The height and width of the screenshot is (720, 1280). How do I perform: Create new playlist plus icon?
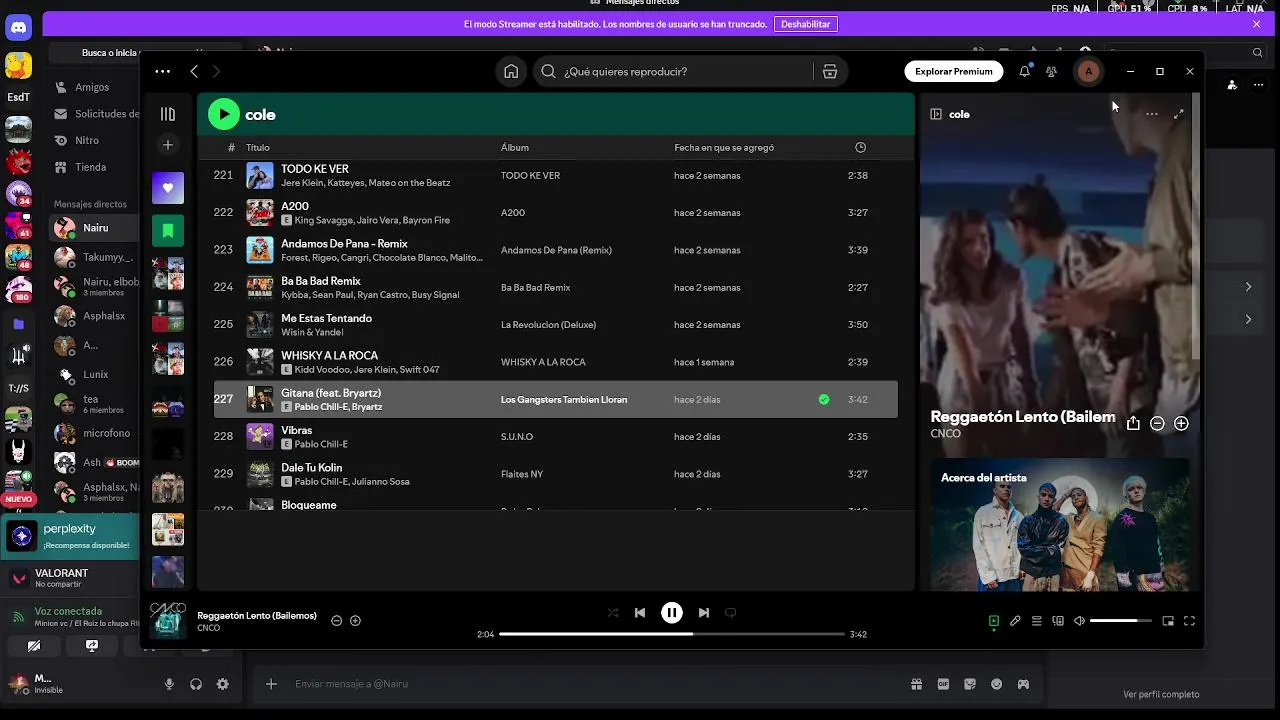(x=168, y=145)
